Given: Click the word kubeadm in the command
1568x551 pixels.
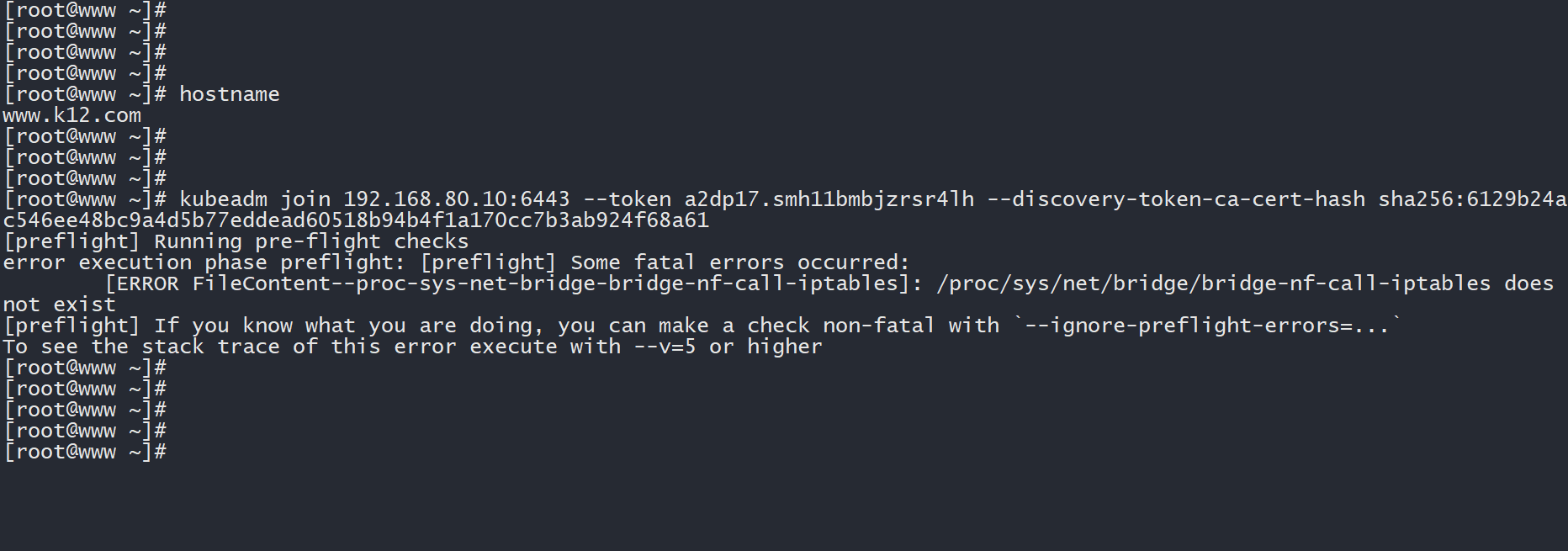Looking at the screenshot, I should click(x=223, y=199).
